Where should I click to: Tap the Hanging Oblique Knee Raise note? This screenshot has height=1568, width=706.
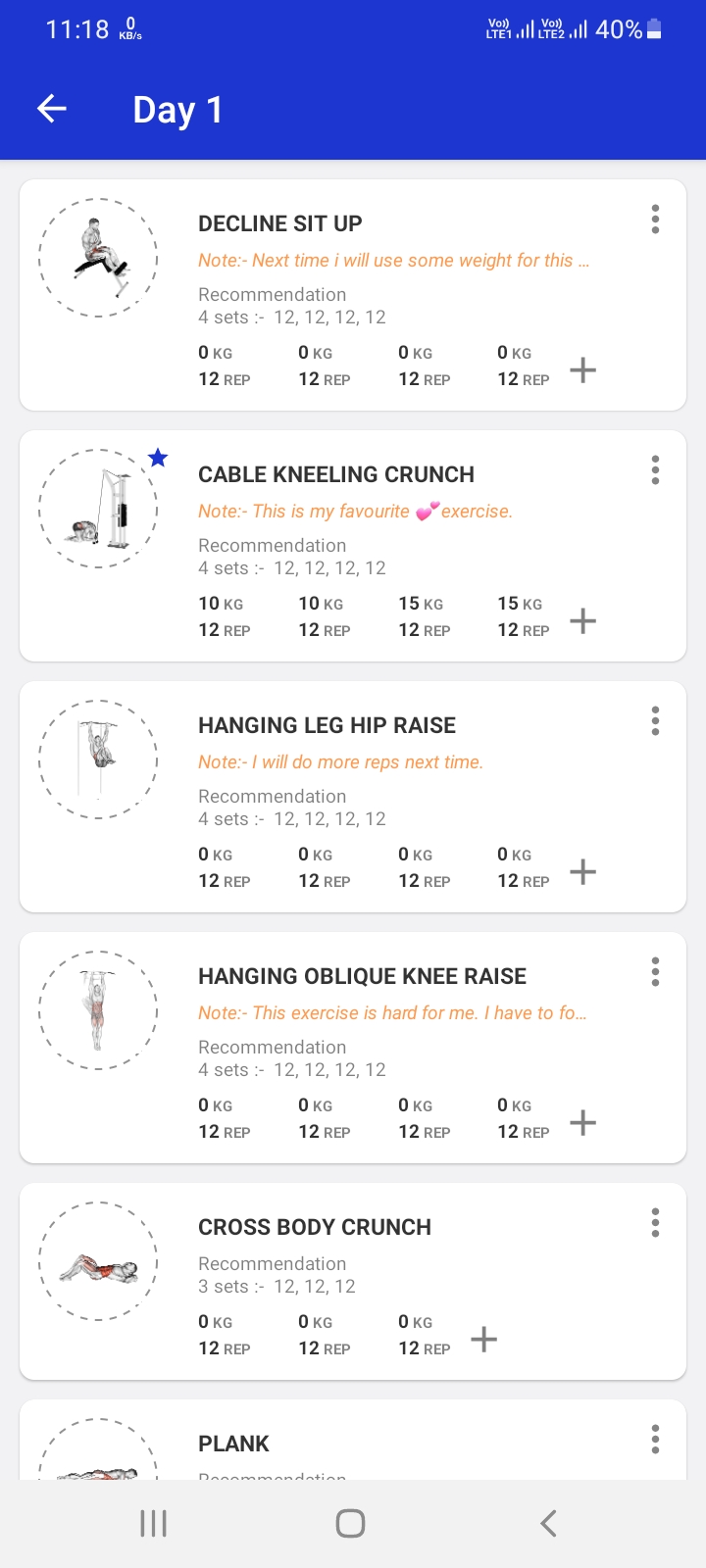click(392, 1013)
